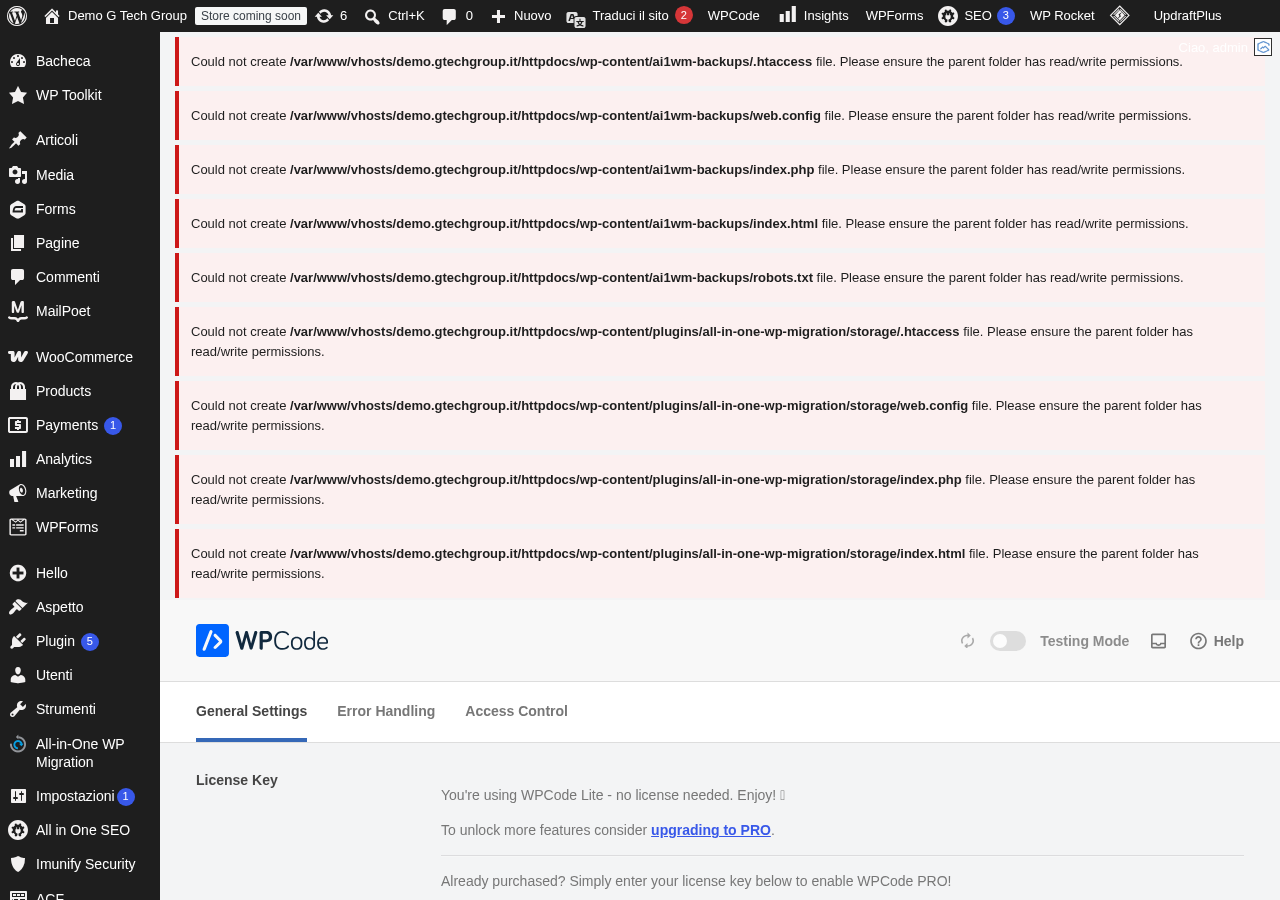1280x900 pixels.
Task: Click the License Key label
Action: (237, 780)
